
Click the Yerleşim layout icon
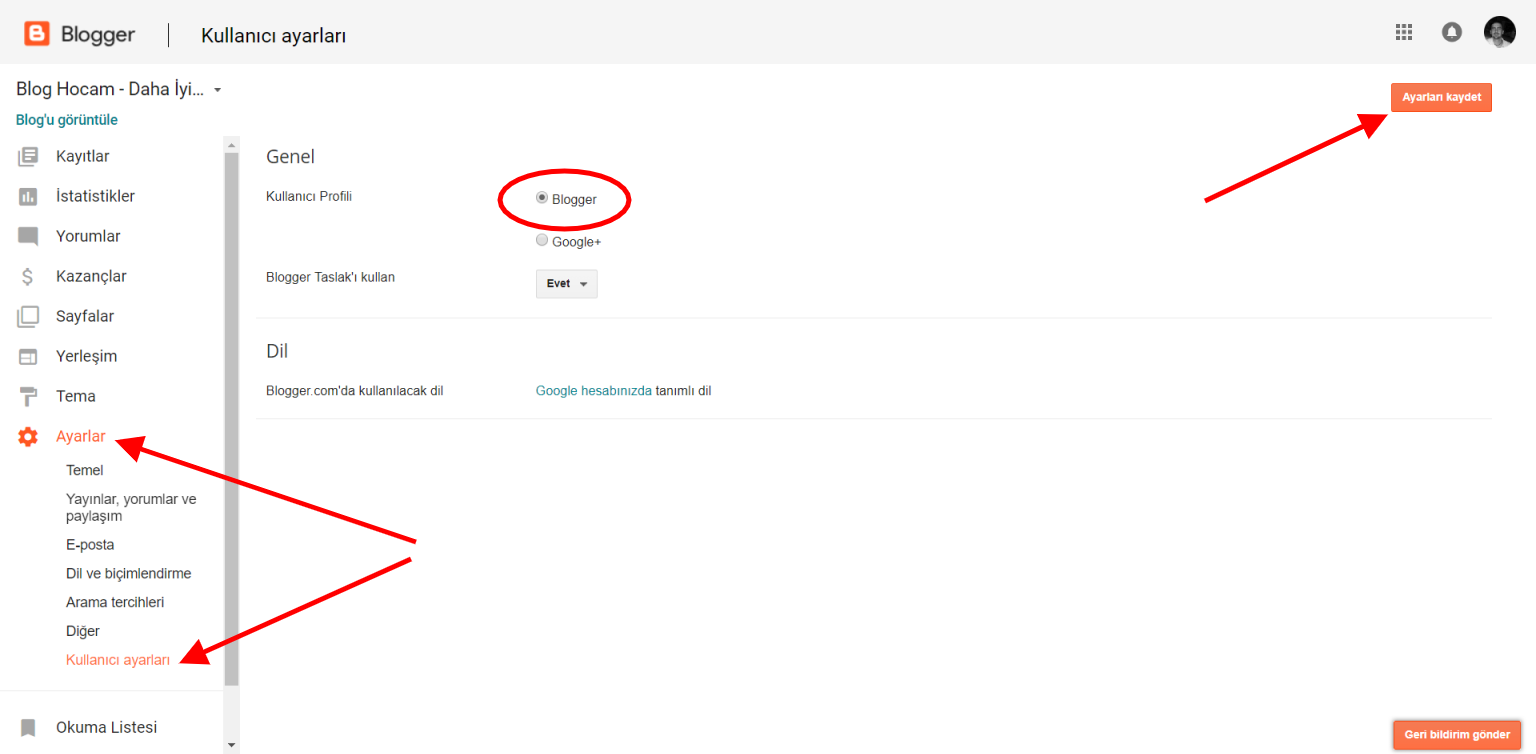coord(28,357)
